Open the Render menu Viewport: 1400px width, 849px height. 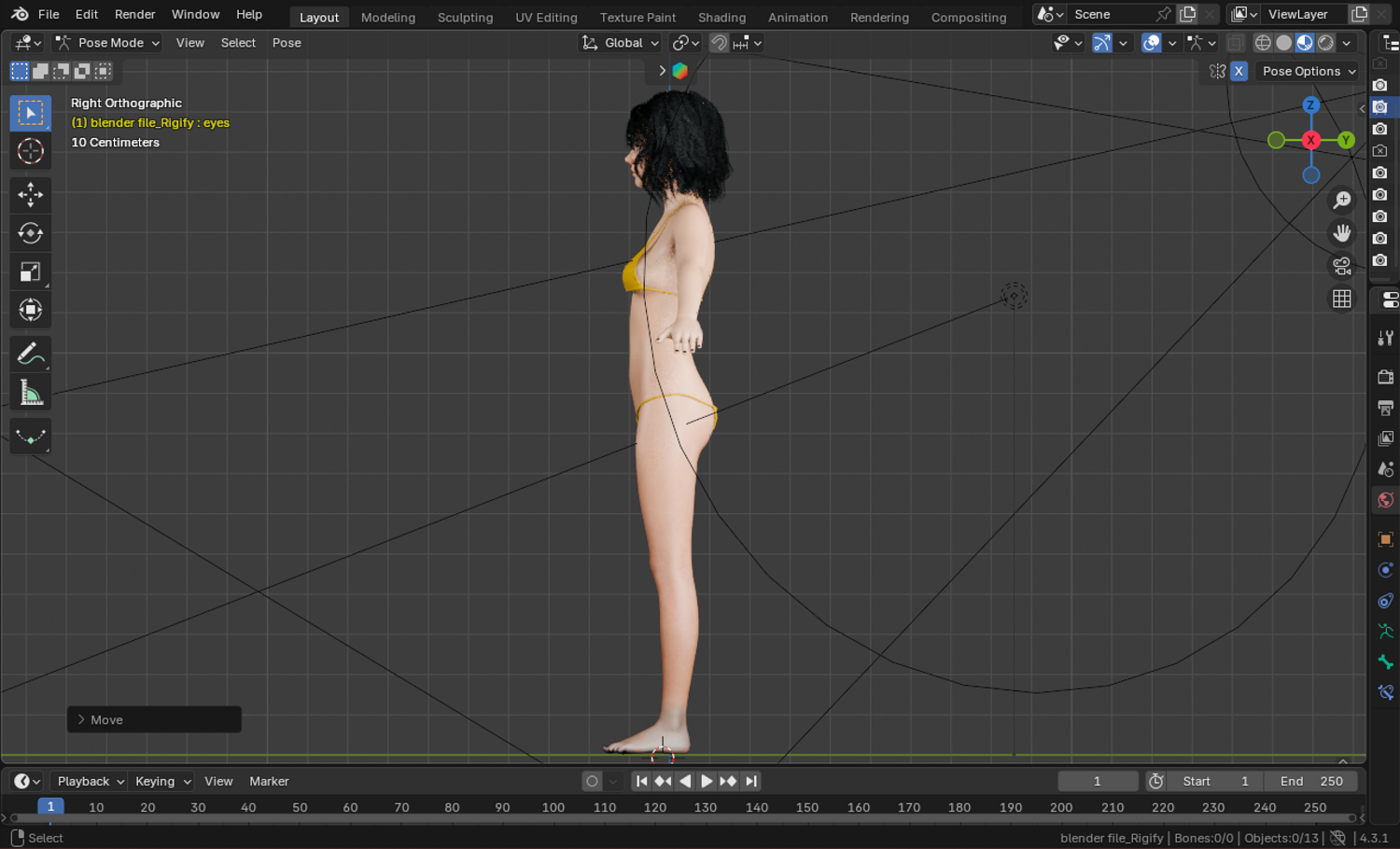[134, 14]
